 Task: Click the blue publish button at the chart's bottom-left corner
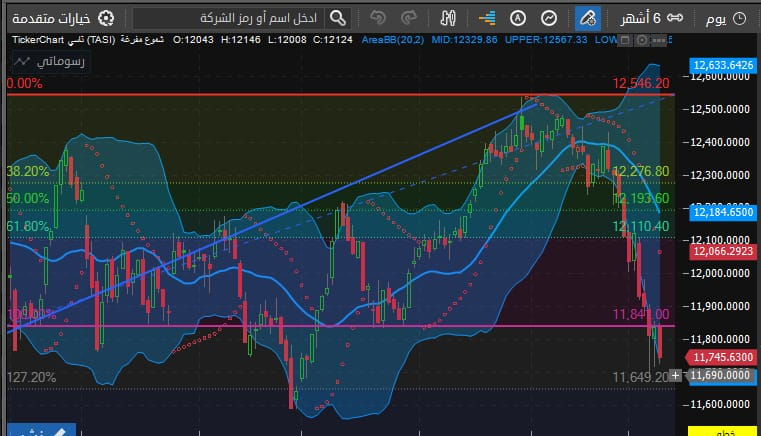[x=41, y=430]
